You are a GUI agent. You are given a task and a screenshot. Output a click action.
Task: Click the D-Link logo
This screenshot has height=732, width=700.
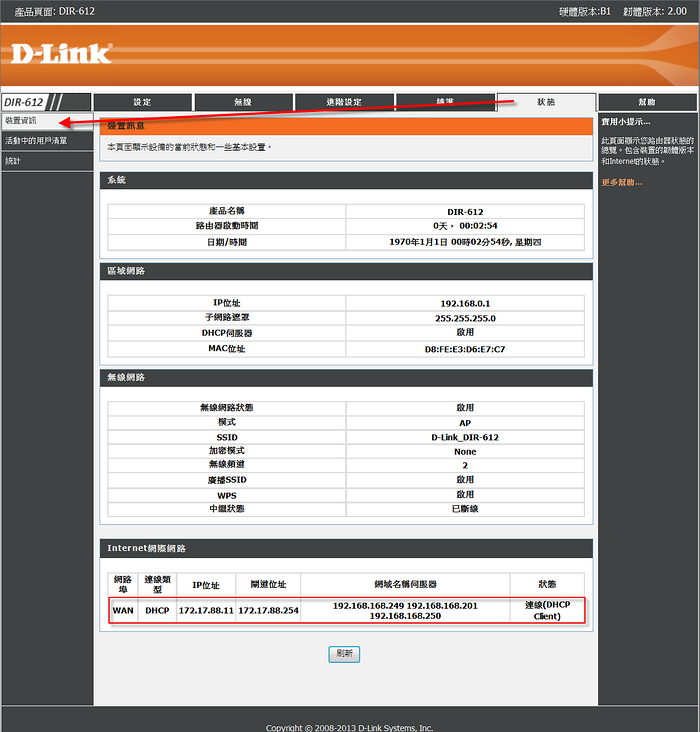pyautogui.click(x=62, y=54)
